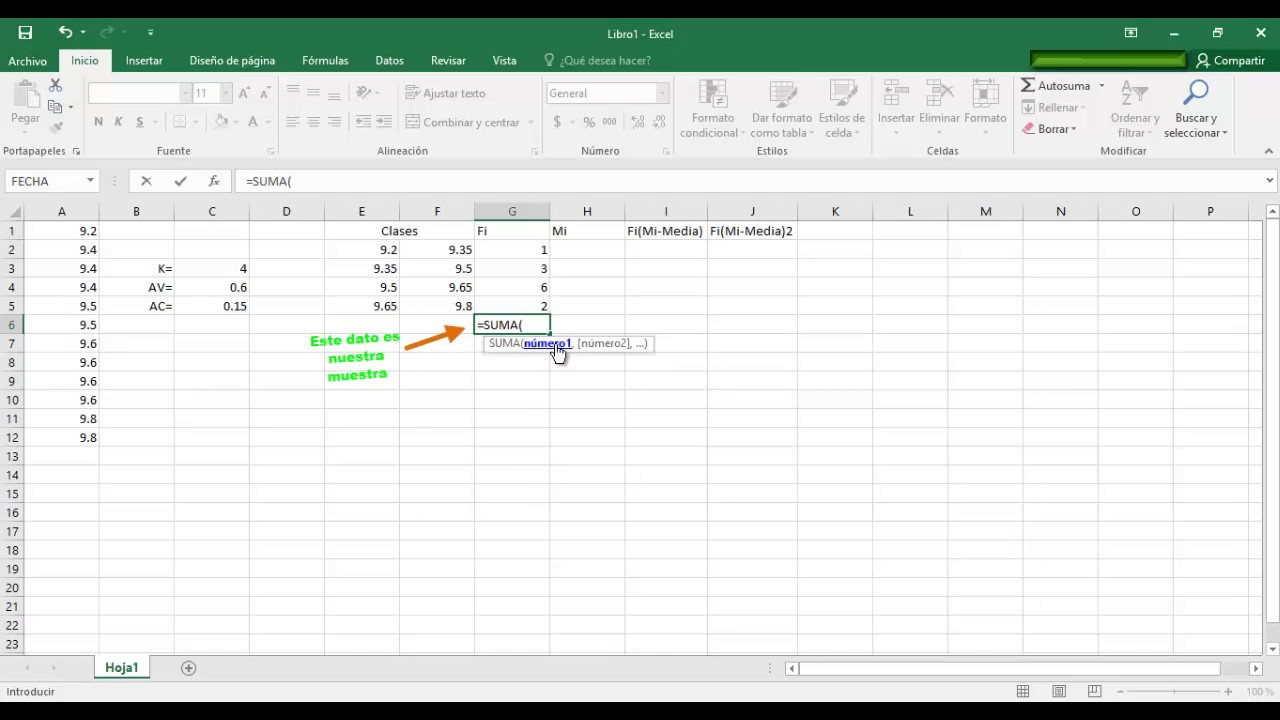Switch to the Datos tab
1280x720 pixels.
(x=389, y=61)
